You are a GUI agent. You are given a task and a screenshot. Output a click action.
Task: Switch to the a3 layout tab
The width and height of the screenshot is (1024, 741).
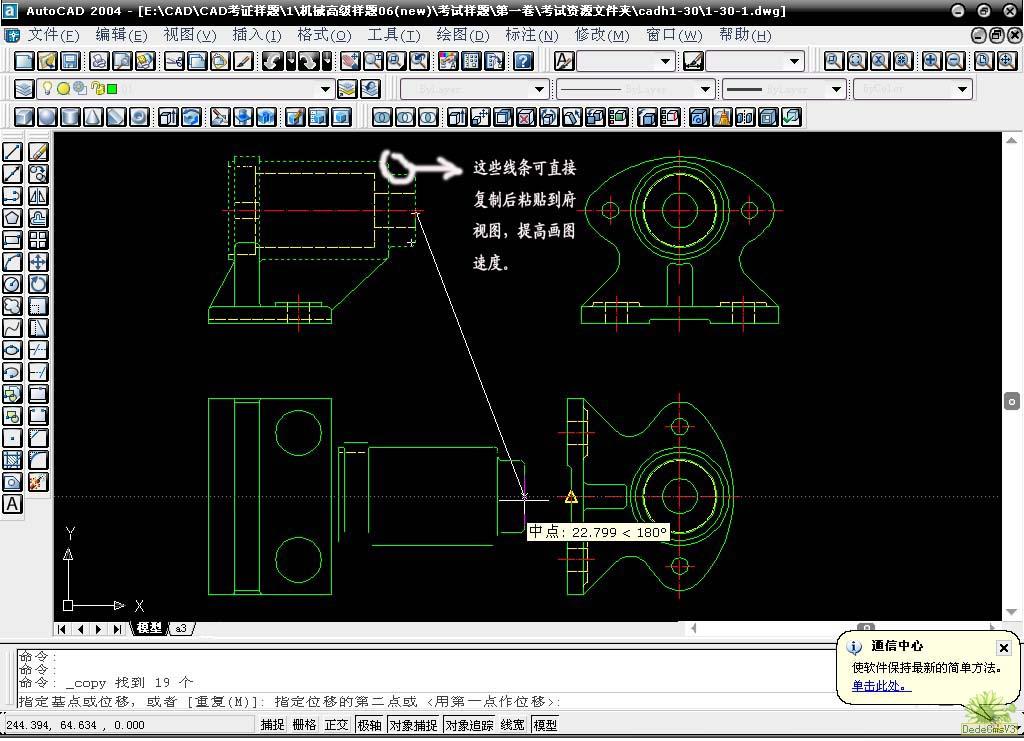point(182,629)
